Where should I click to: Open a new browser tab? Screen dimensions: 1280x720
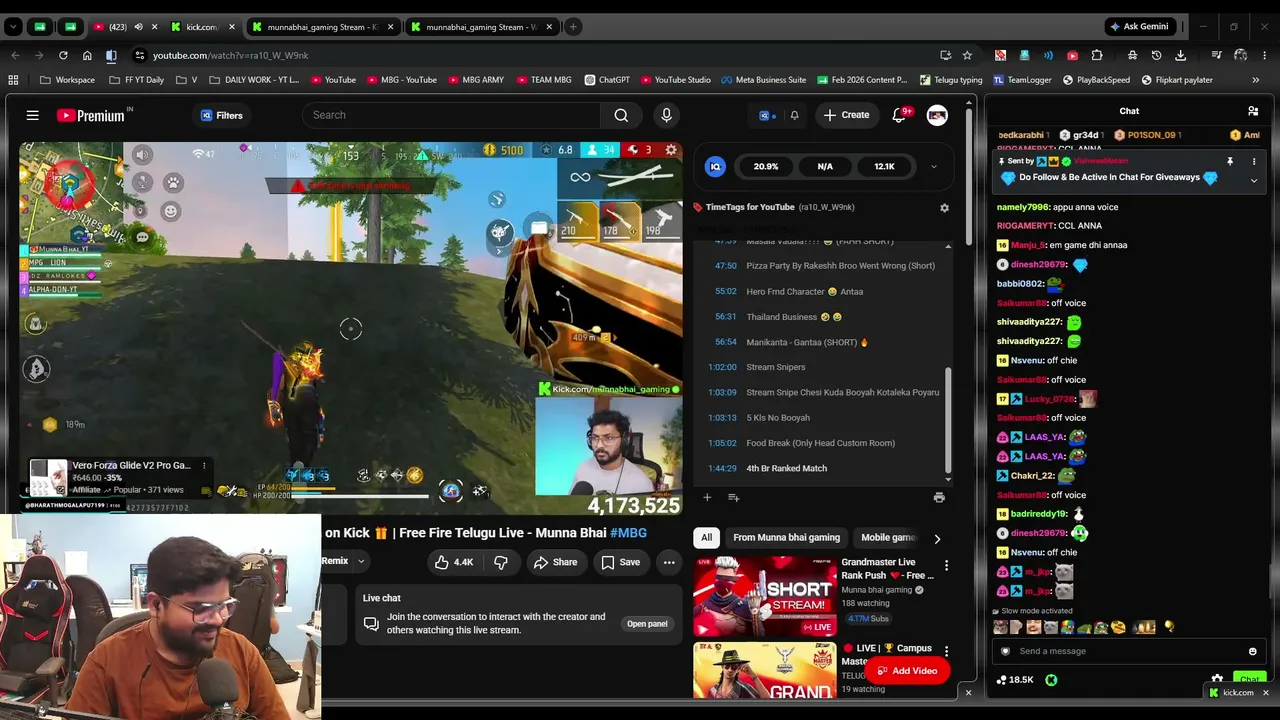coord(573,27)
